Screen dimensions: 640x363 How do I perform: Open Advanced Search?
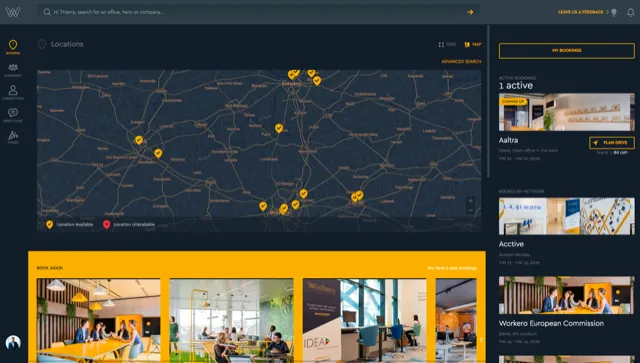point(461,62)
